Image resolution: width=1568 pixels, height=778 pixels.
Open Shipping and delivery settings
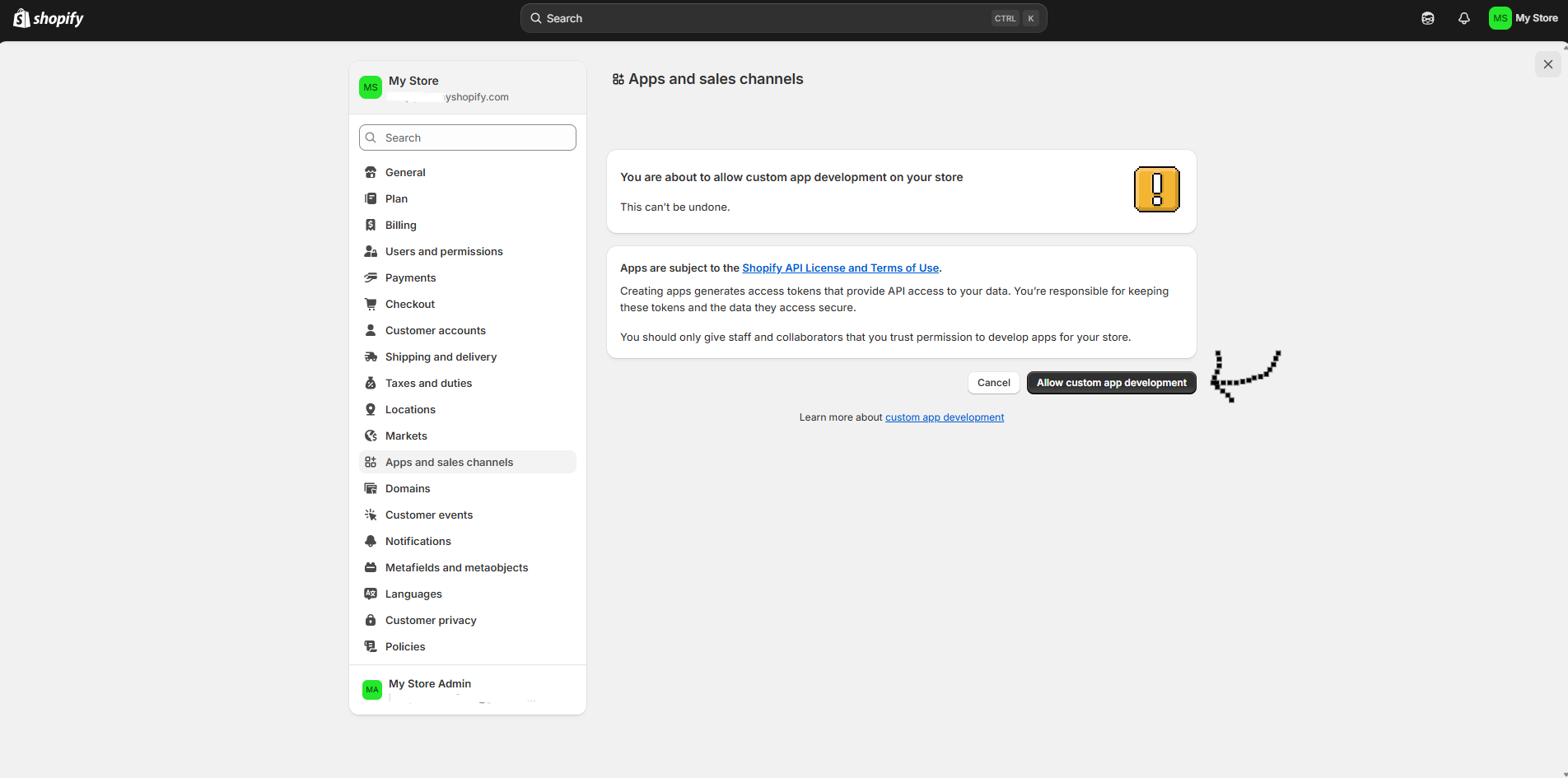(468, 356)
